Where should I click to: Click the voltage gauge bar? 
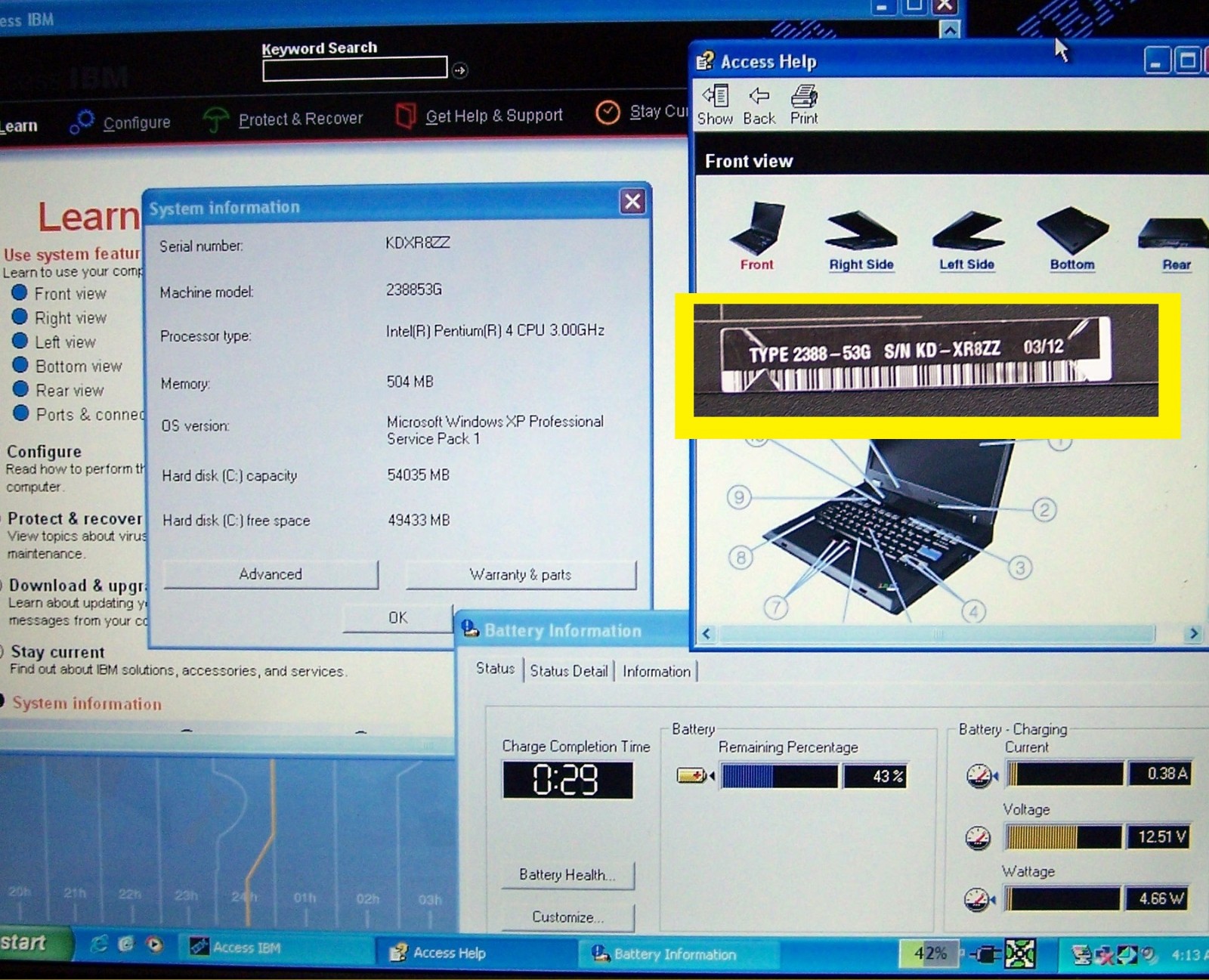pos(1063,837)
